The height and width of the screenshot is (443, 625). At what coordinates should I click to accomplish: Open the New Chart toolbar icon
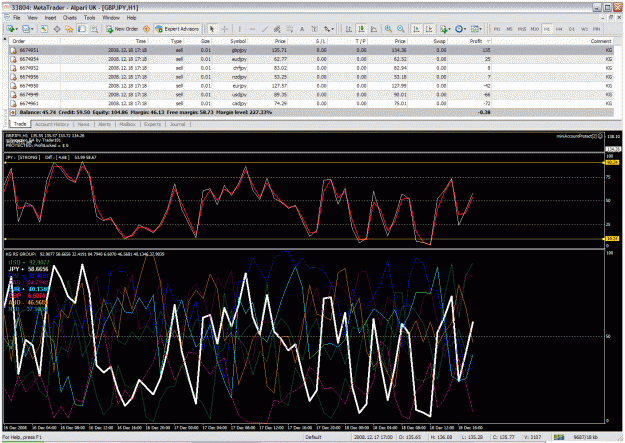(x=10, y=29)
